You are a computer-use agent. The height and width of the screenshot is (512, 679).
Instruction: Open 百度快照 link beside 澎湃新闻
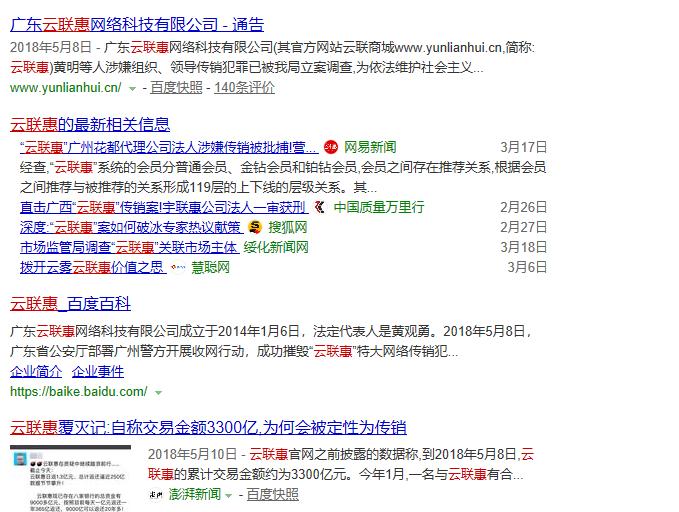pos(272,494)
